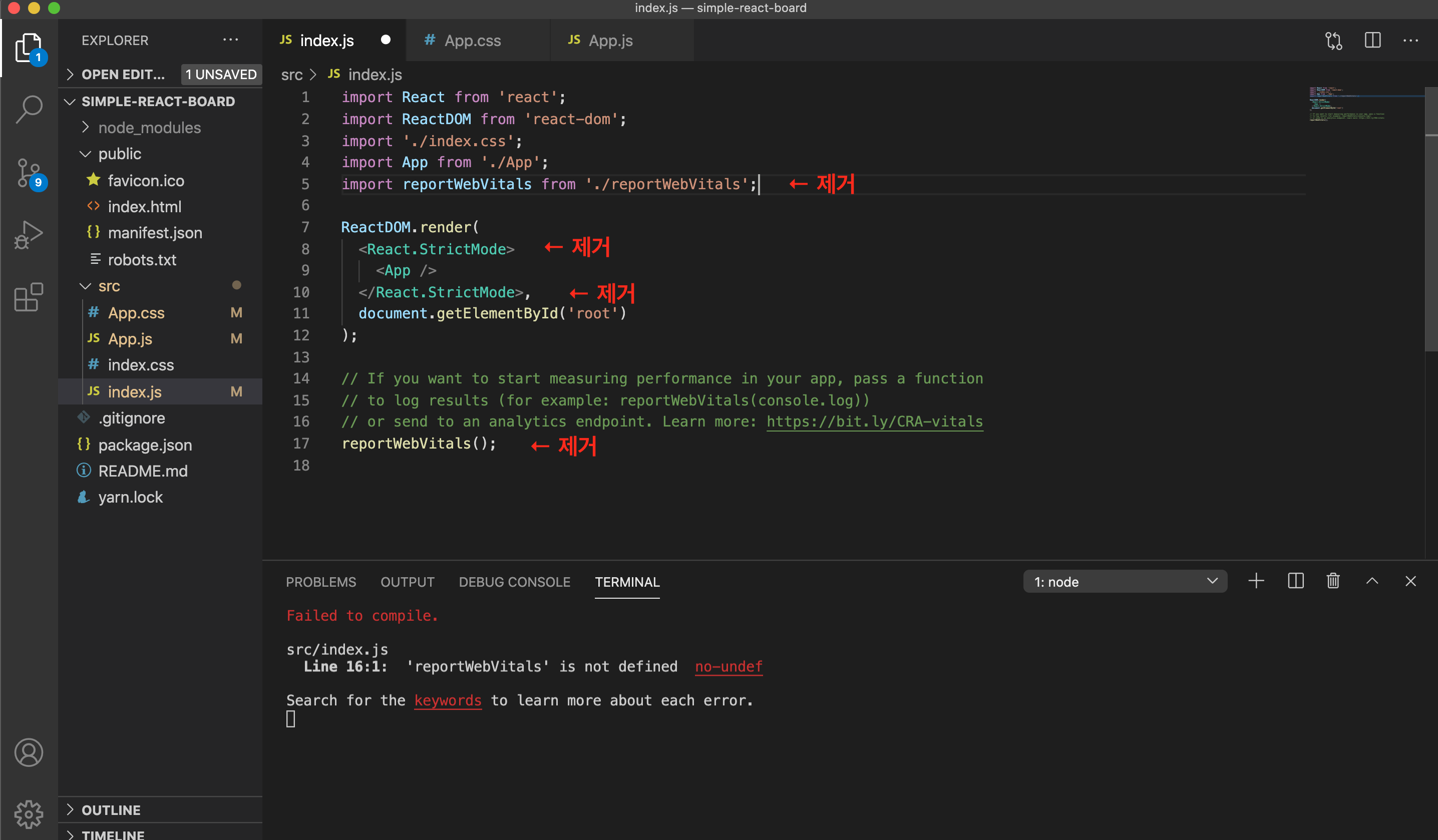Screen dimensions: 1438x840
Task: Expand the node_modules folder
Action: coord(149,127)
